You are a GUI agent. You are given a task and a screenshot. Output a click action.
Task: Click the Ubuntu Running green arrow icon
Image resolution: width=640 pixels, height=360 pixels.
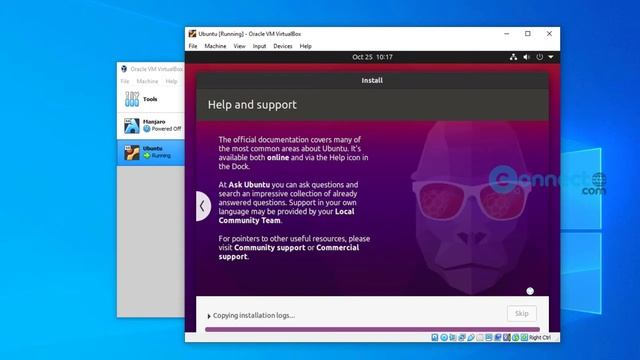tap(147, 156)
